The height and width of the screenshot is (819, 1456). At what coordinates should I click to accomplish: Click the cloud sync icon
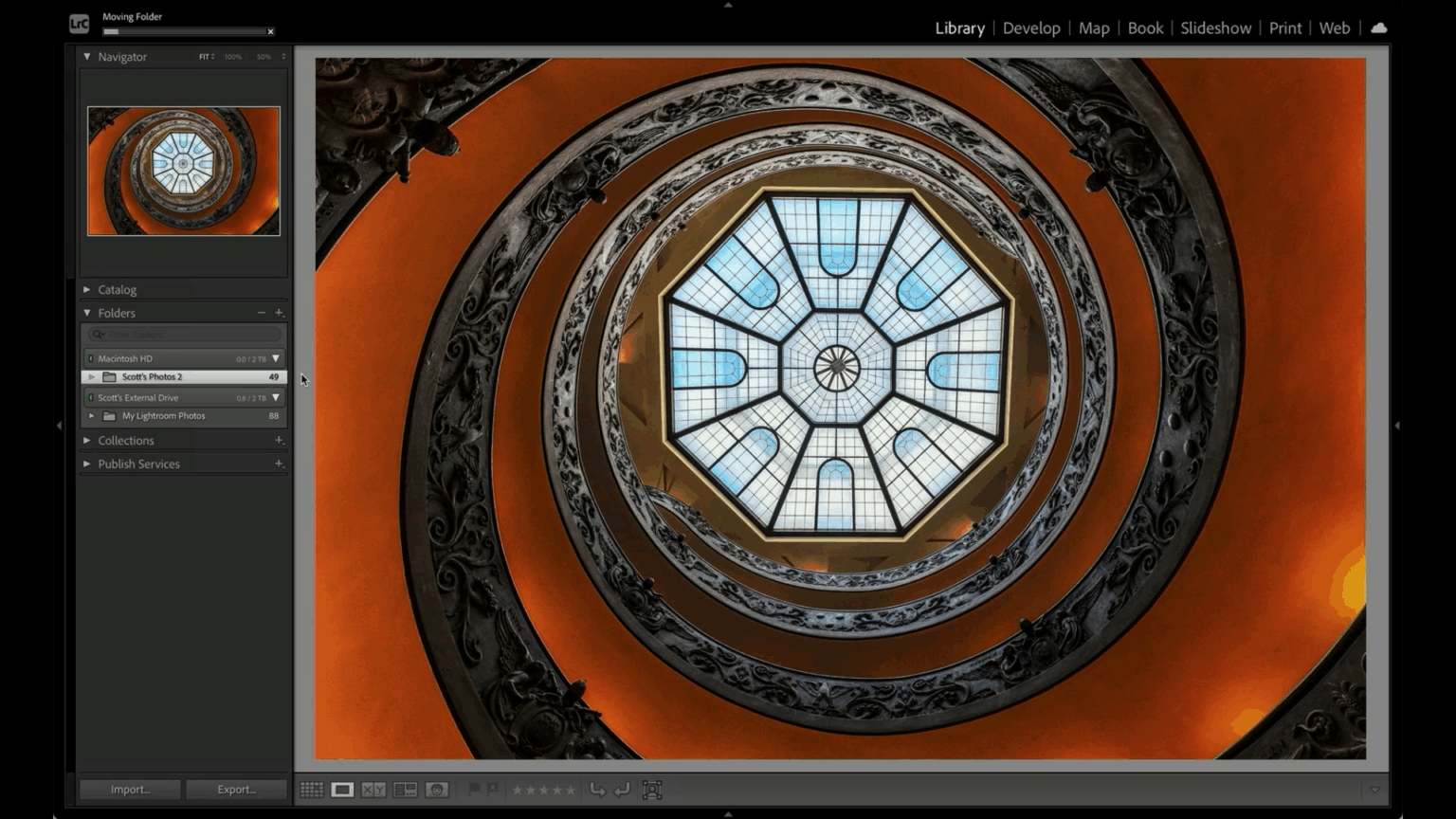click(1379, 28)
